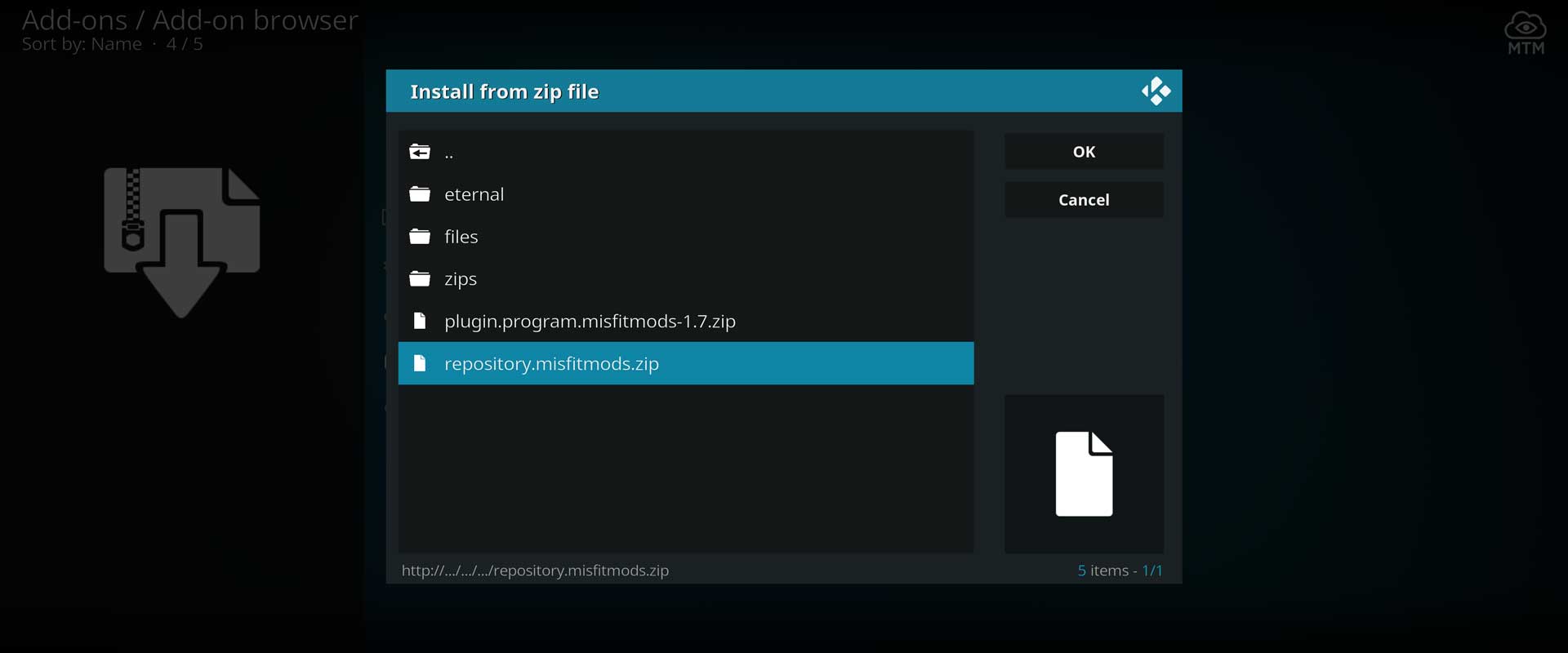Click the 'Add-ons / Add-on browser' heading
Viewport: 1568px width, 653px height.
(189, 20)
